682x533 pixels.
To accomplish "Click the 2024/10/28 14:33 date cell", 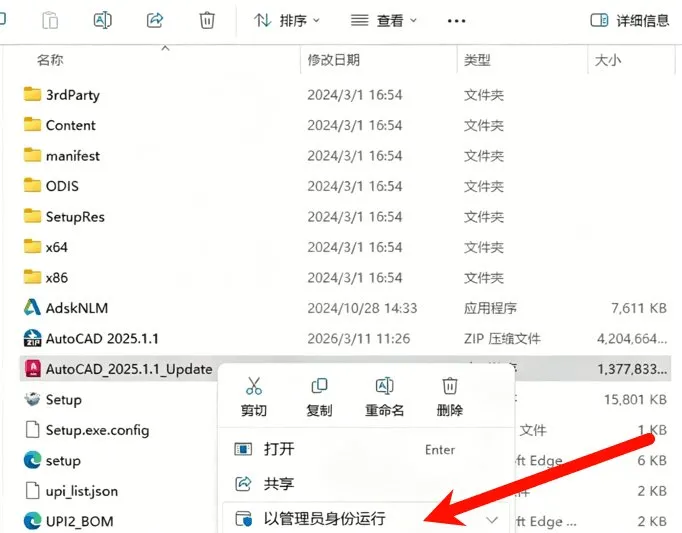I will [x=362, y=308].
